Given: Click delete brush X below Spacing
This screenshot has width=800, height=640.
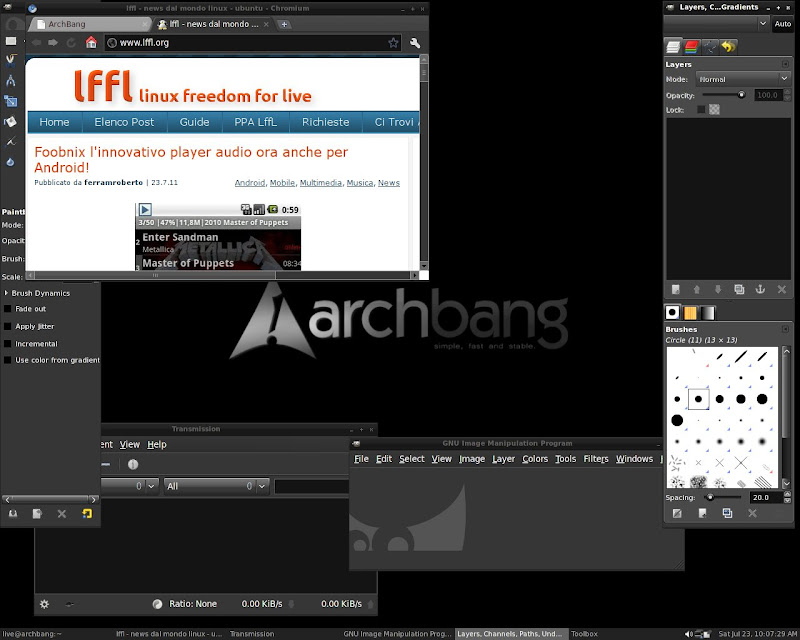Looking at the screenshot, I should click(x=753, y=513).
